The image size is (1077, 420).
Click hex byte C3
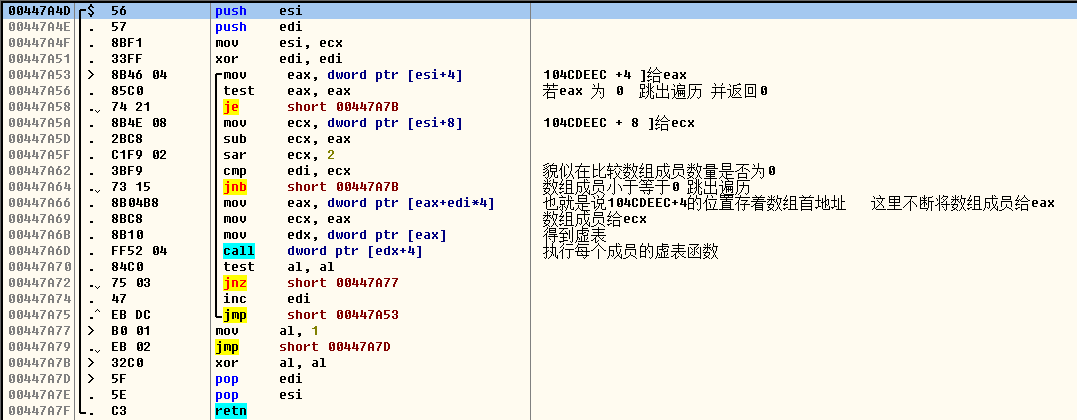point(118,410)
